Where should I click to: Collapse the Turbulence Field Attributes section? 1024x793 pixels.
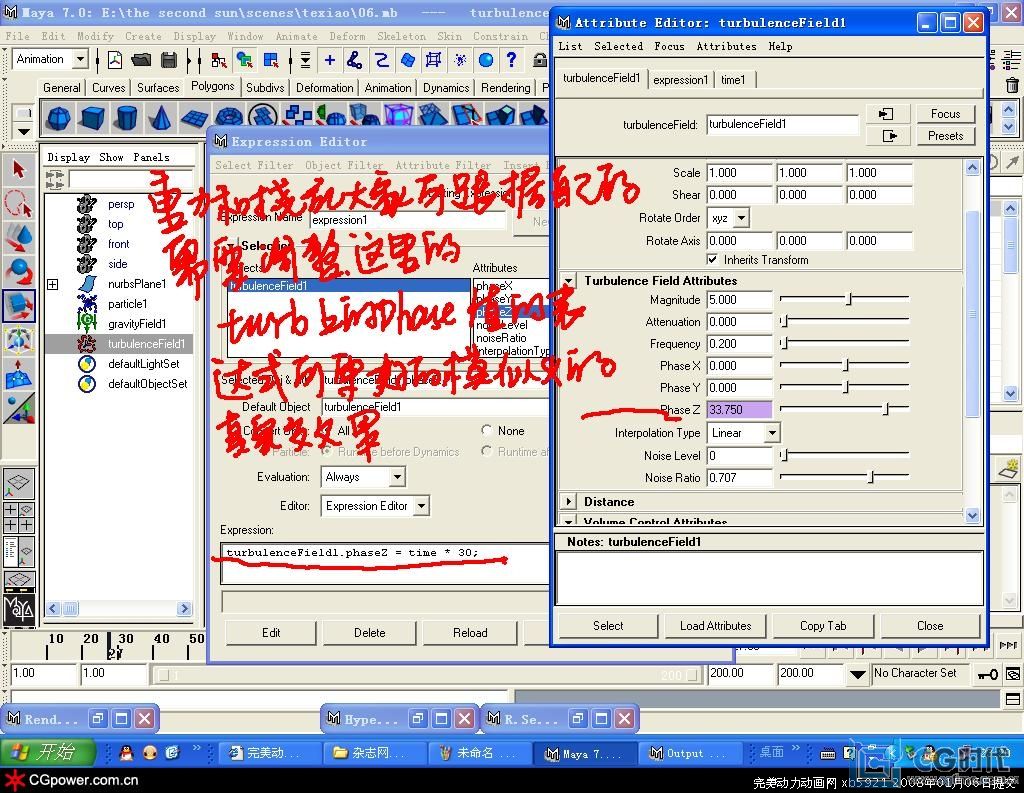click(x=569, y=281)
